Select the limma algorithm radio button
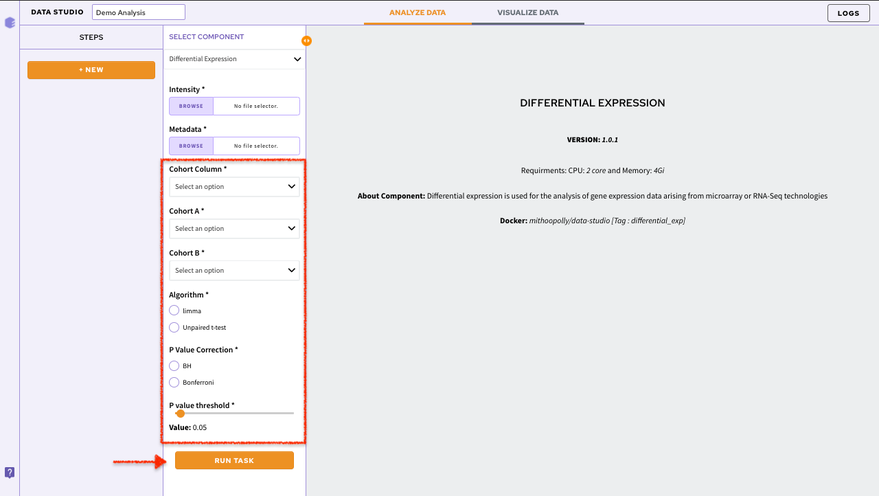This screenshot has width=879, height=496. tap(174, 310)
